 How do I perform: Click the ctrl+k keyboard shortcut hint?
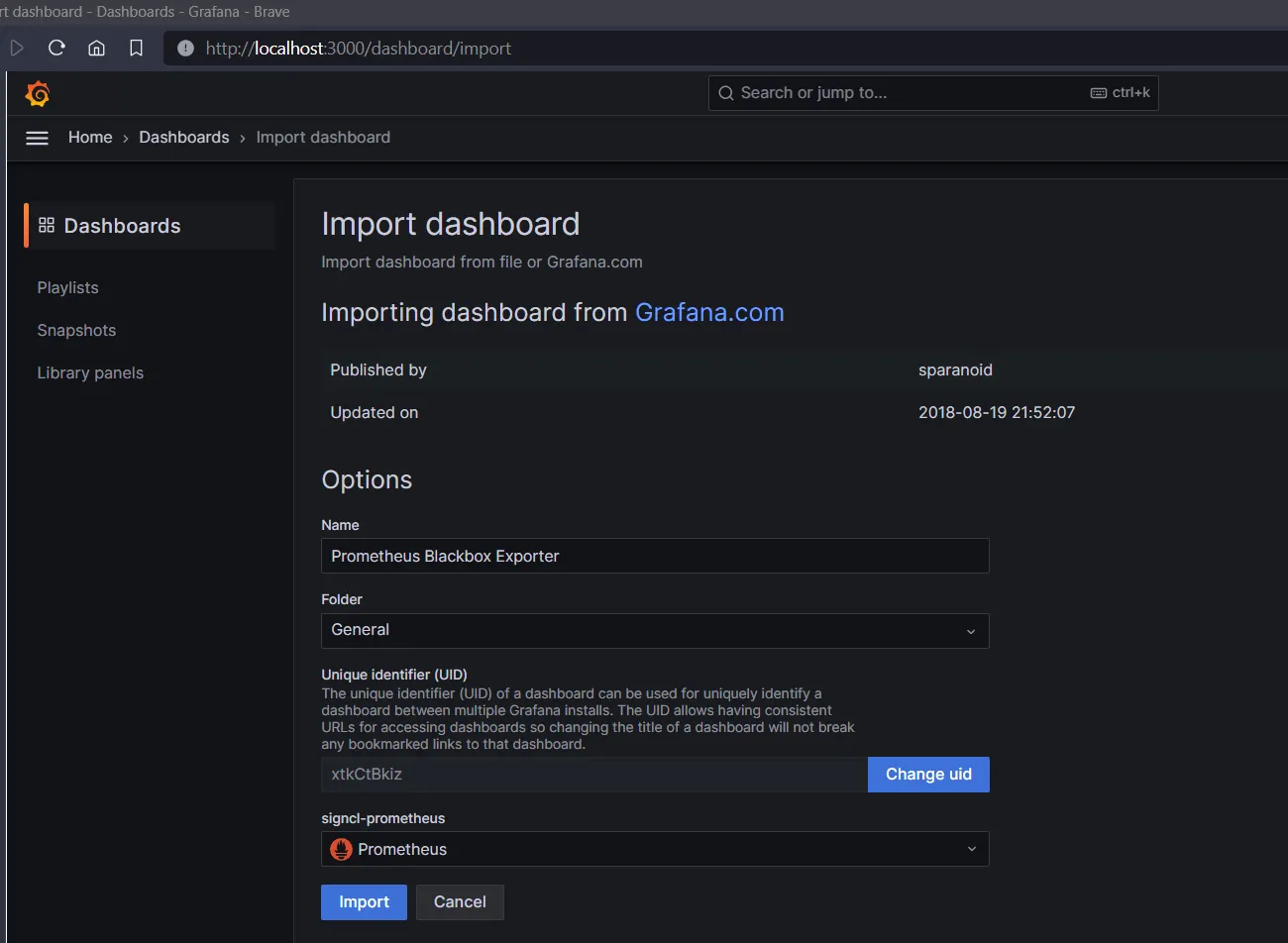[x=1121, y=92]
